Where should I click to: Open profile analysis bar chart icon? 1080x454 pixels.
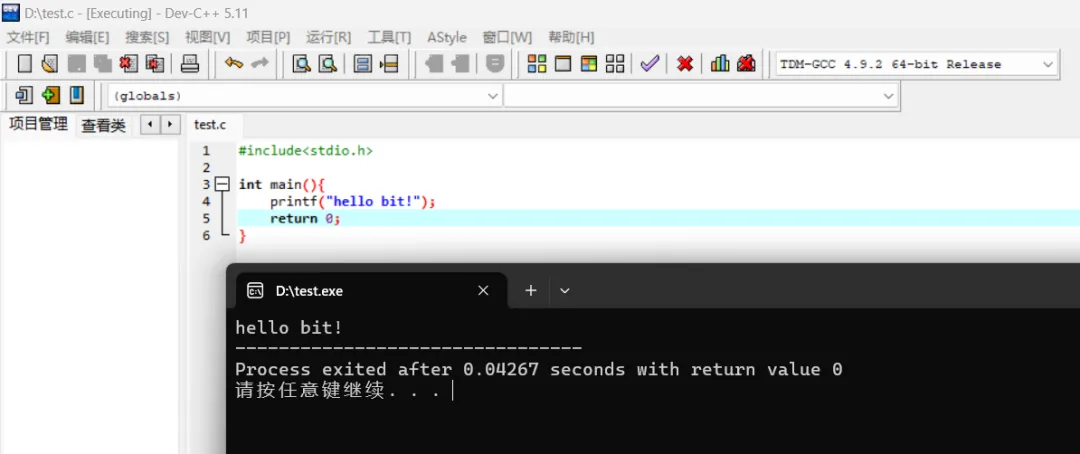point(720,64)
